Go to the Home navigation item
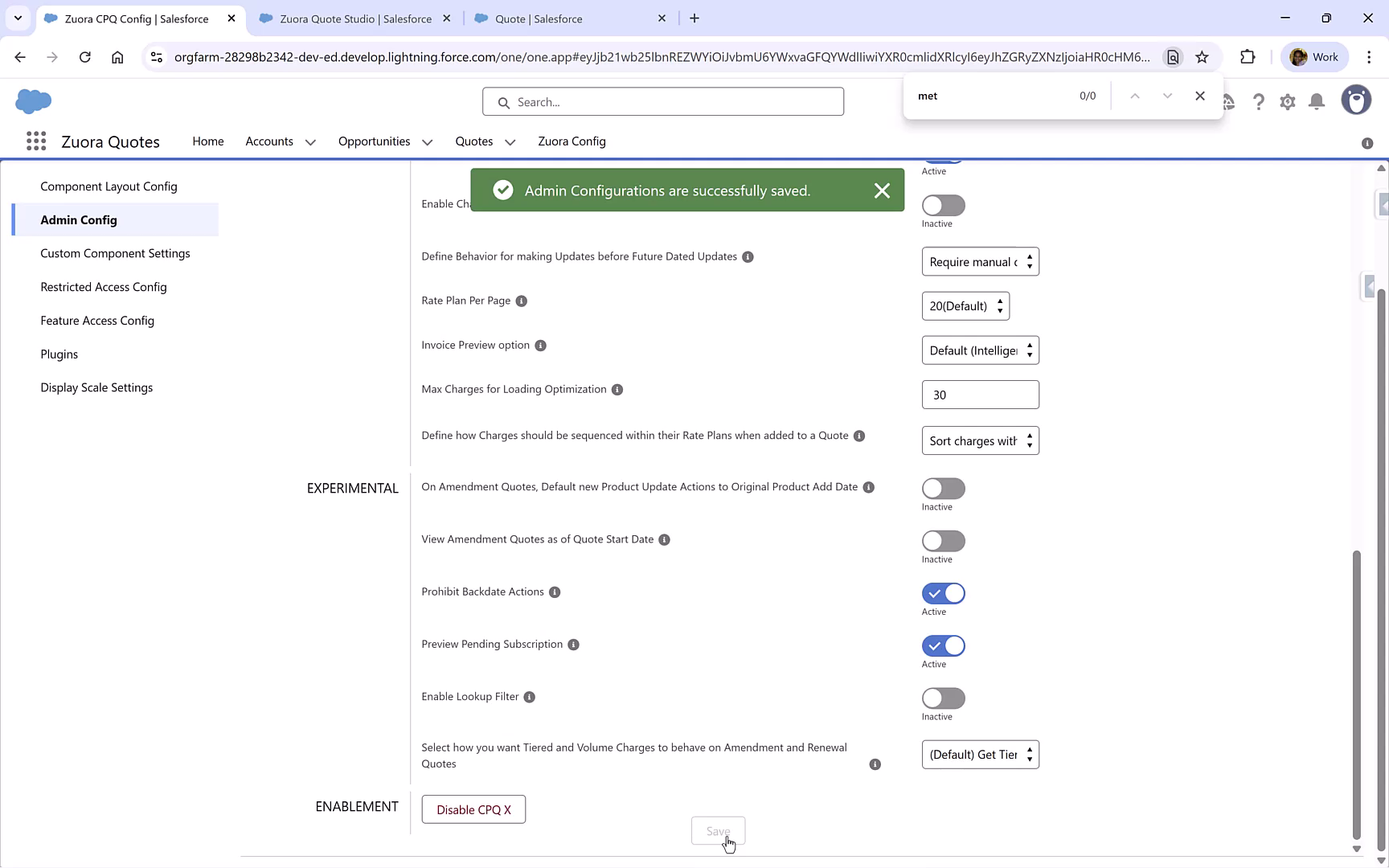 207,141
